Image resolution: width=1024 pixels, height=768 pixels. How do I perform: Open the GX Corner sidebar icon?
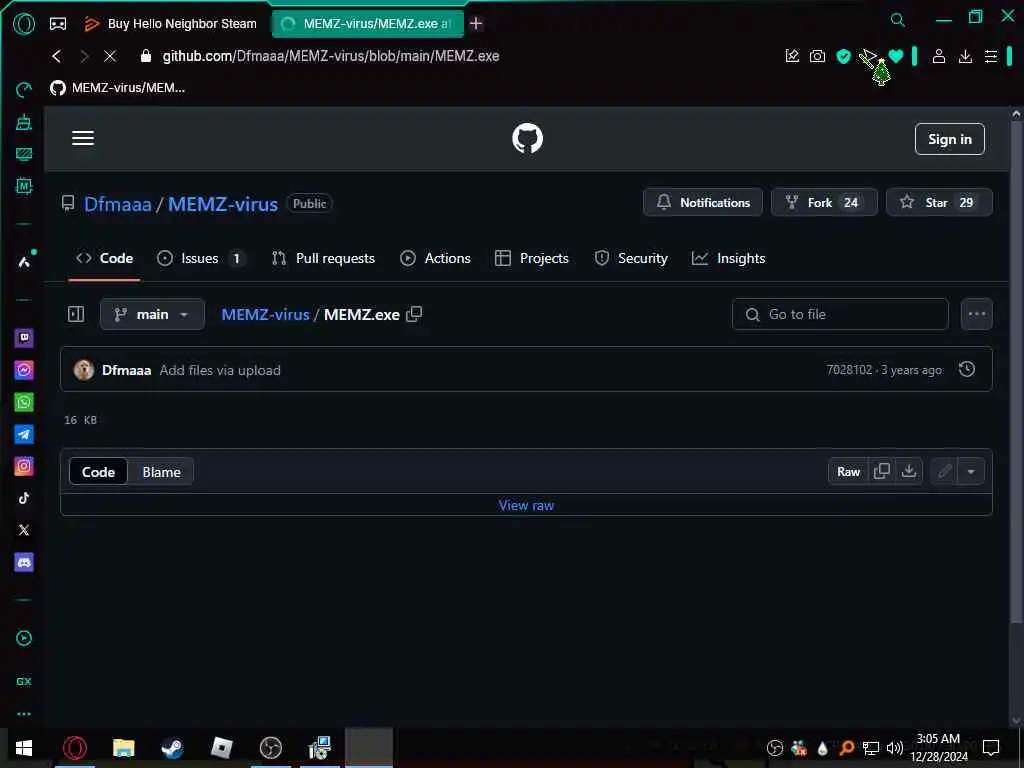pos(24,681)
